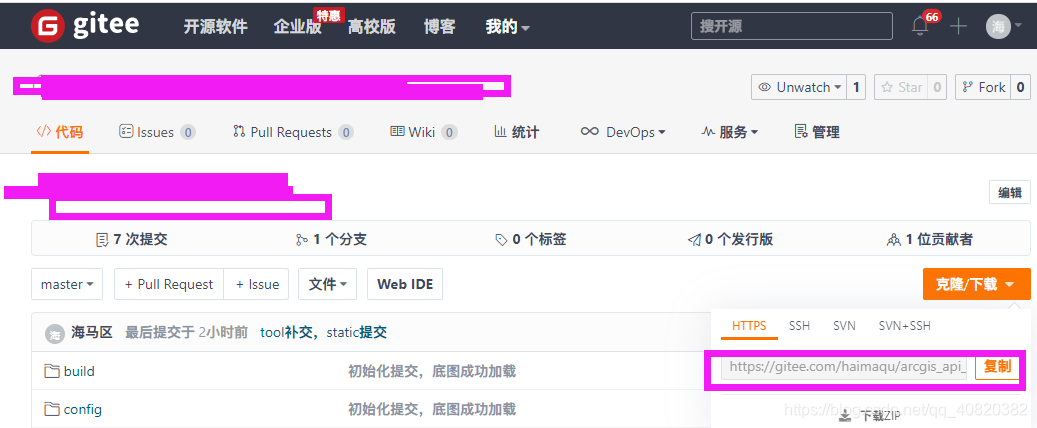Viewport: 1037px width, 428px height.
Task: Click the 编辑 button
Action: click(1010, 193)
